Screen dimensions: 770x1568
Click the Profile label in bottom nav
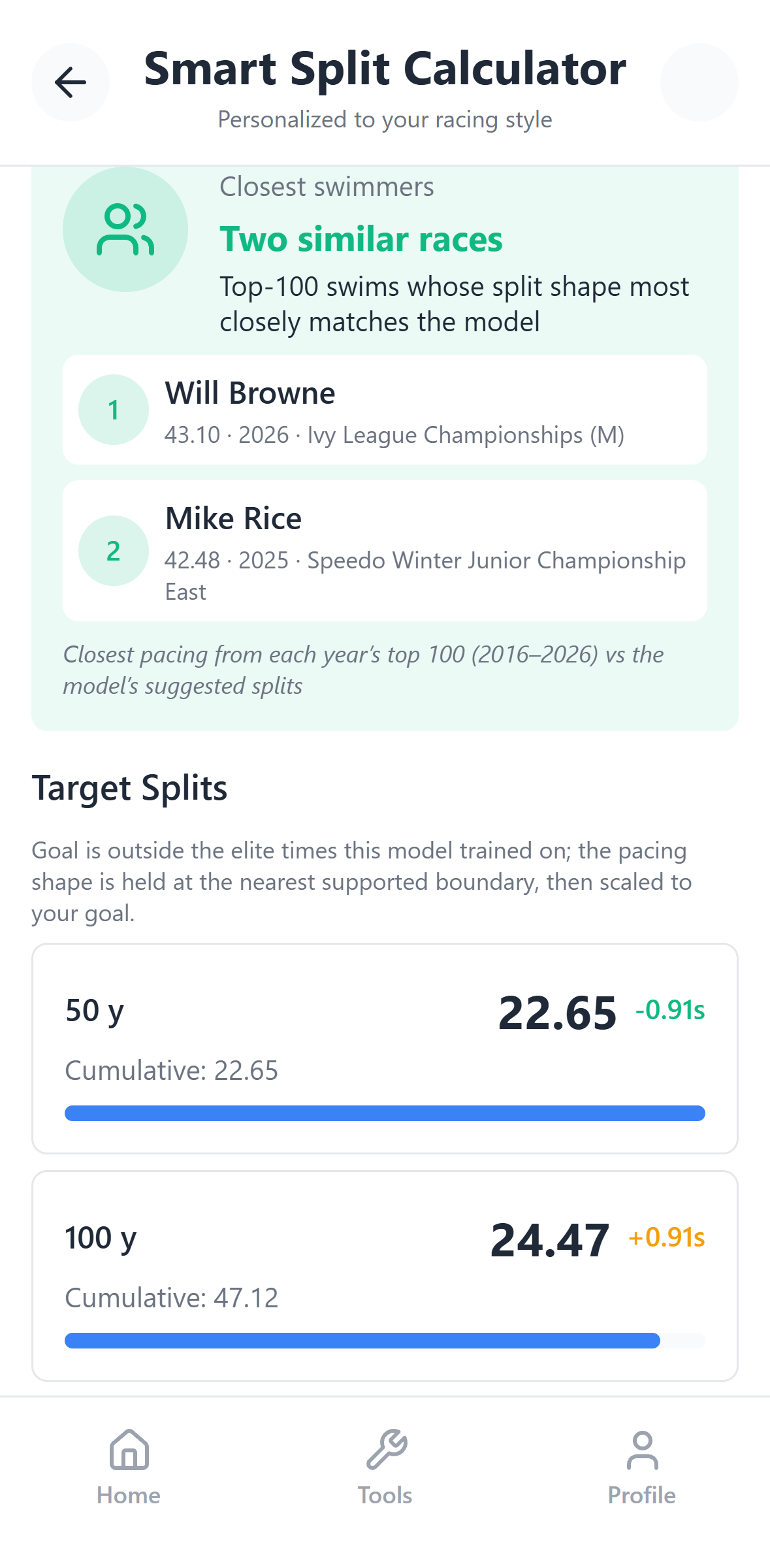tap(642, 1495)
